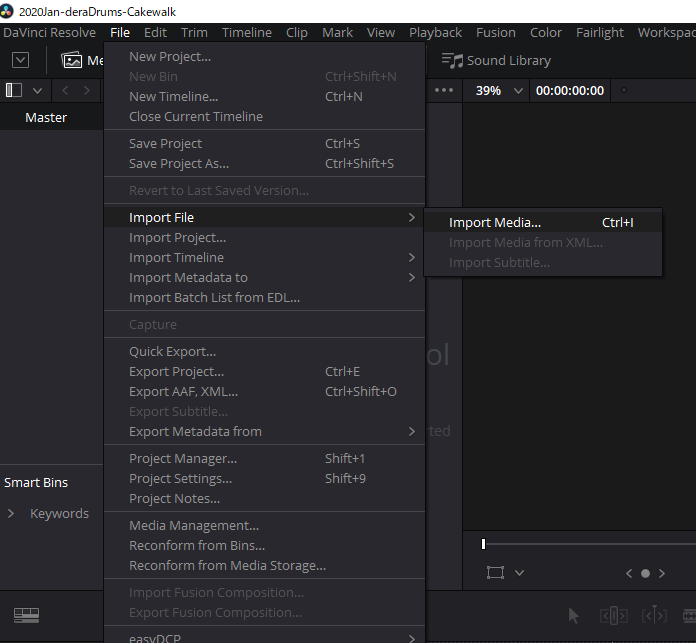Expand the Import Timeline submenu

(265, 257)
